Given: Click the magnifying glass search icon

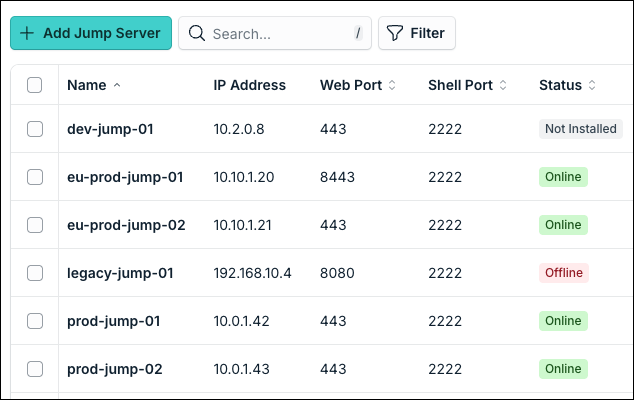Looking at the screenshot, I should point(197,33).
